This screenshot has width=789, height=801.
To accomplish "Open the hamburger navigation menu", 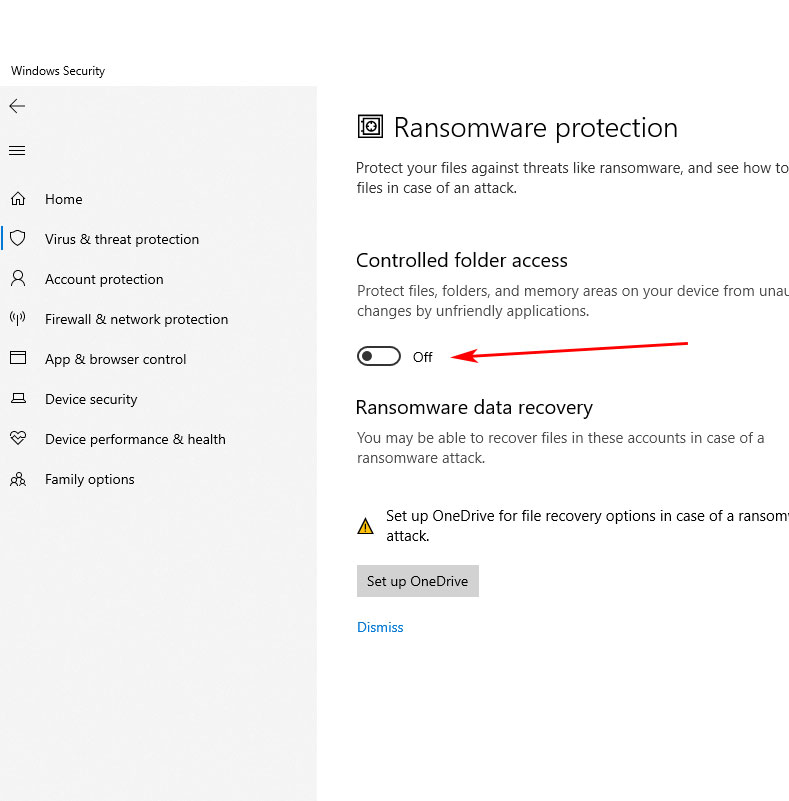I will tap(17, 150).
